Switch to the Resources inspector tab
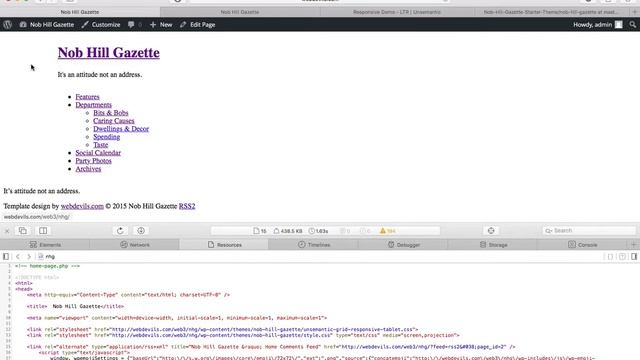 click(x=224, y=245)
